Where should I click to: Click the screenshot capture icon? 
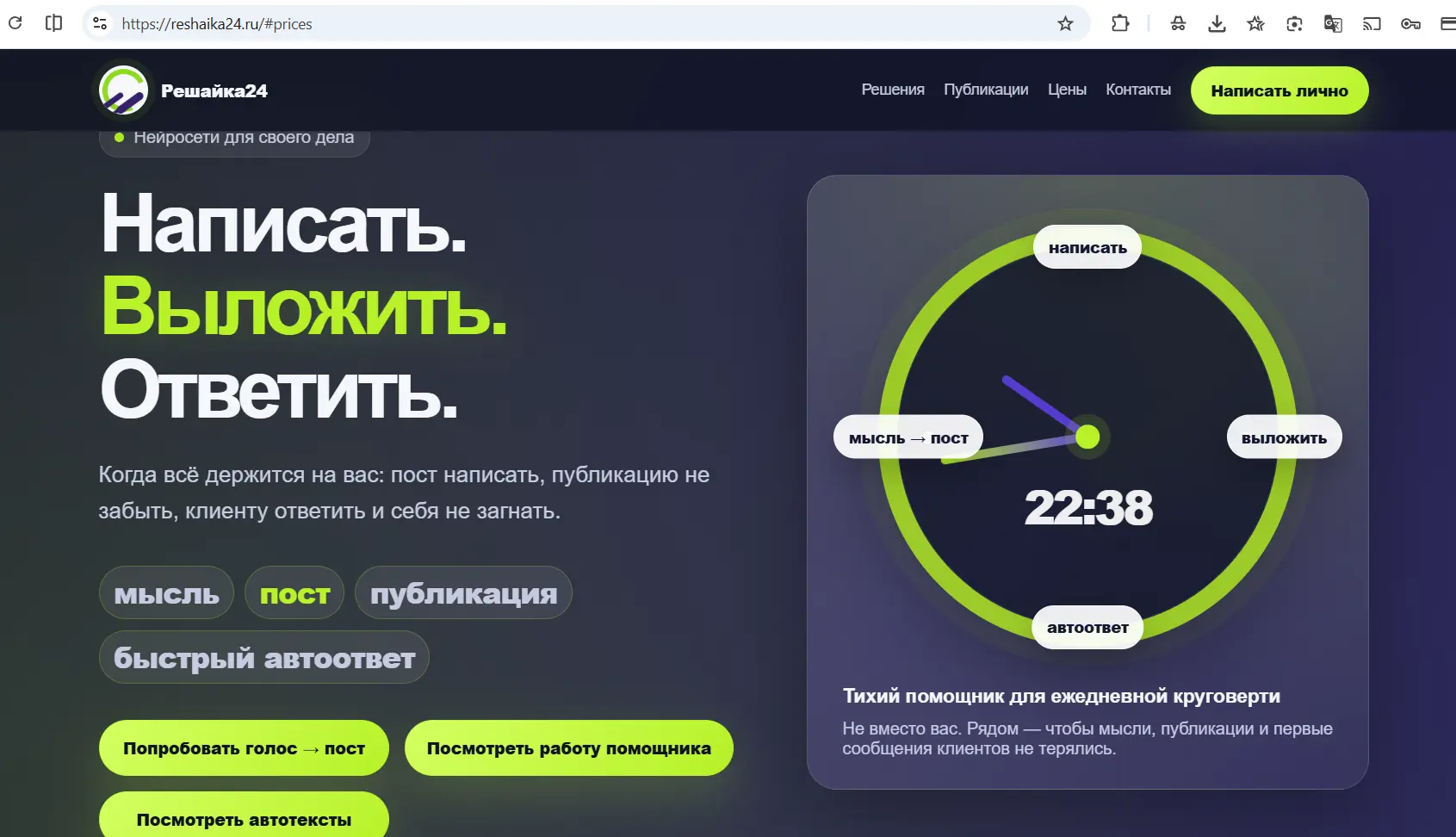(1294, 23)
